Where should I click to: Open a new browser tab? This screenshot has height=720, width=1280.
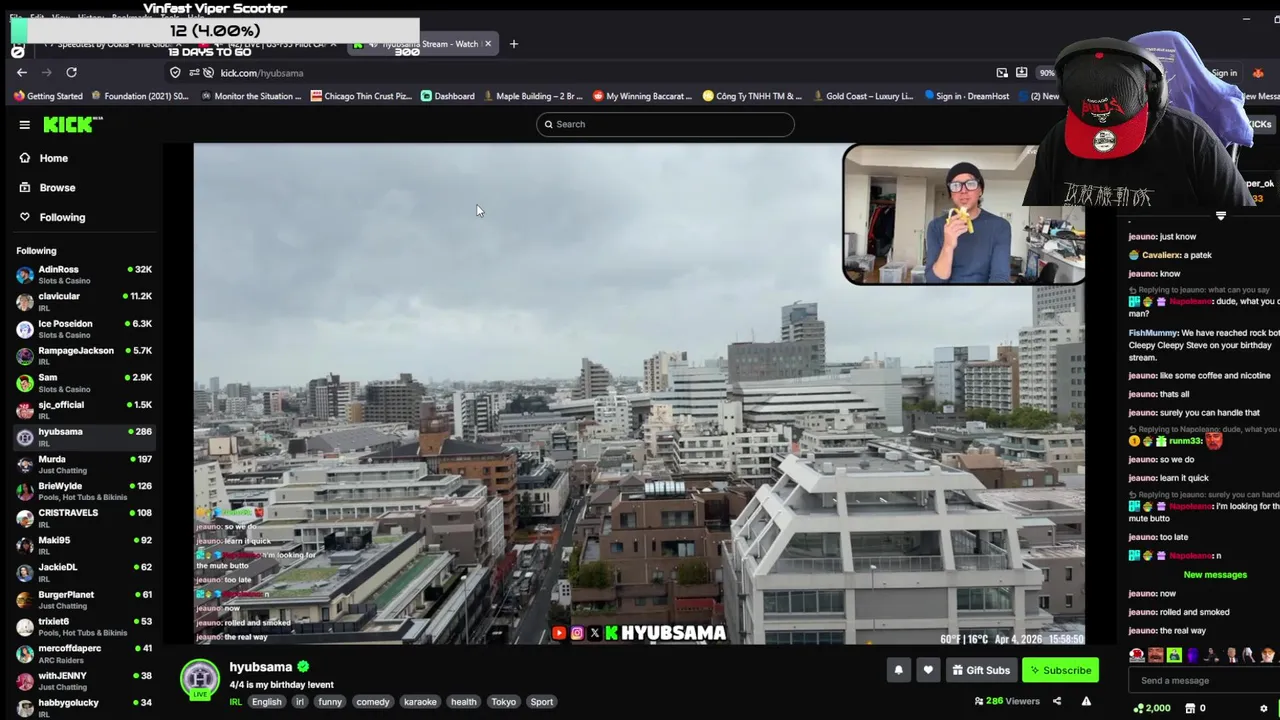(514, 44)
